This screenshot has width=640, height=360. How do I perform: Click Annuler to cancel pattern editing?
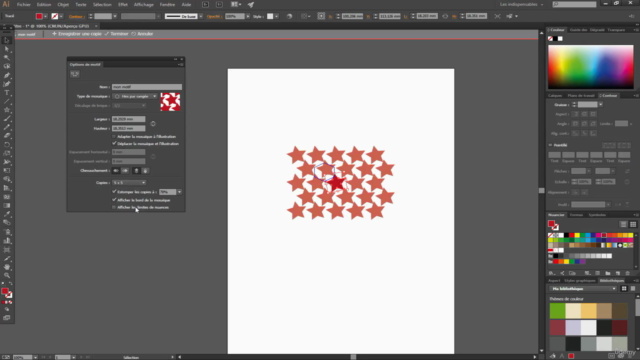[142, 34]
